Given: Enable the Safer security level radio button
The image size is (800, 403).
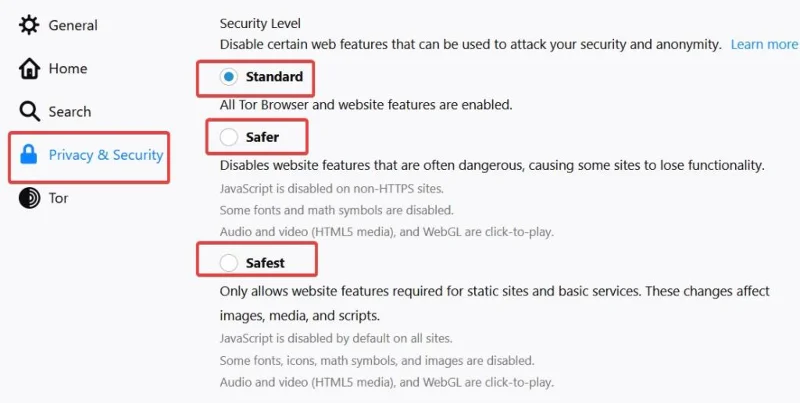Looking at the screenshot, I should (229, 136).
